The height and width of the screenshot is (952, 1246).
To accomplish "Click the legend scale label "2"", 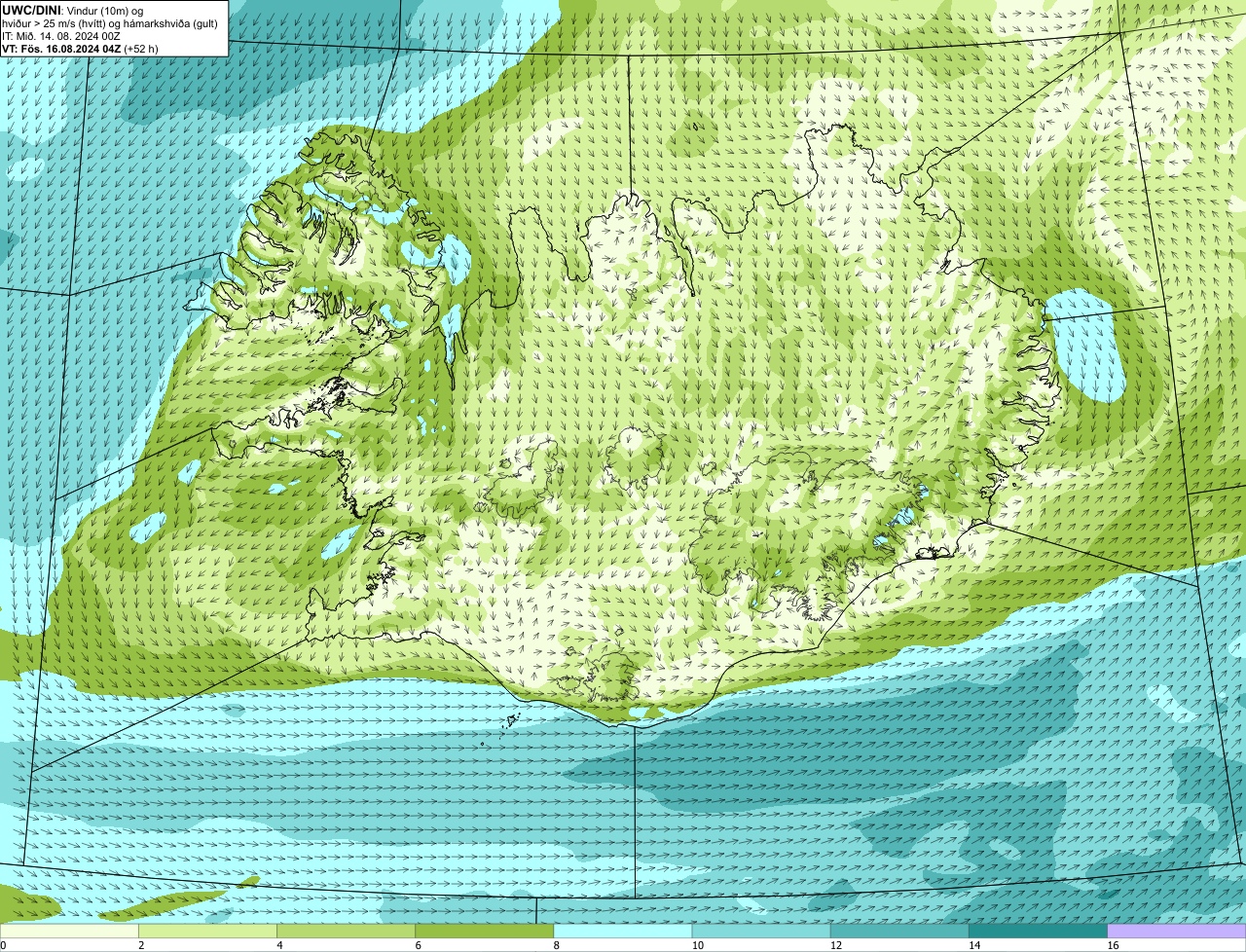I will (141, 945).
